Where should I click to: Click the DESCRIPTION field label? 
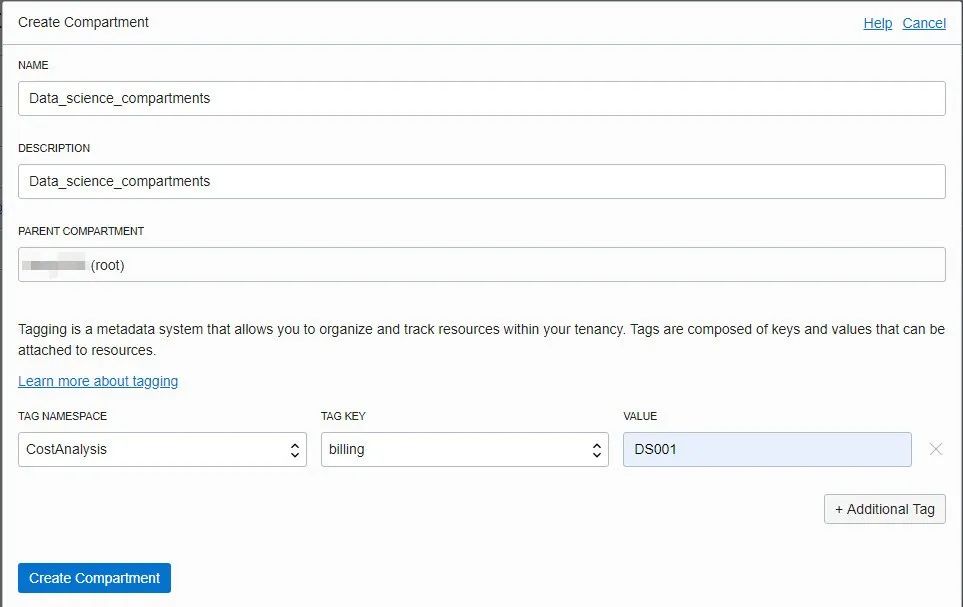pos(54,148)
